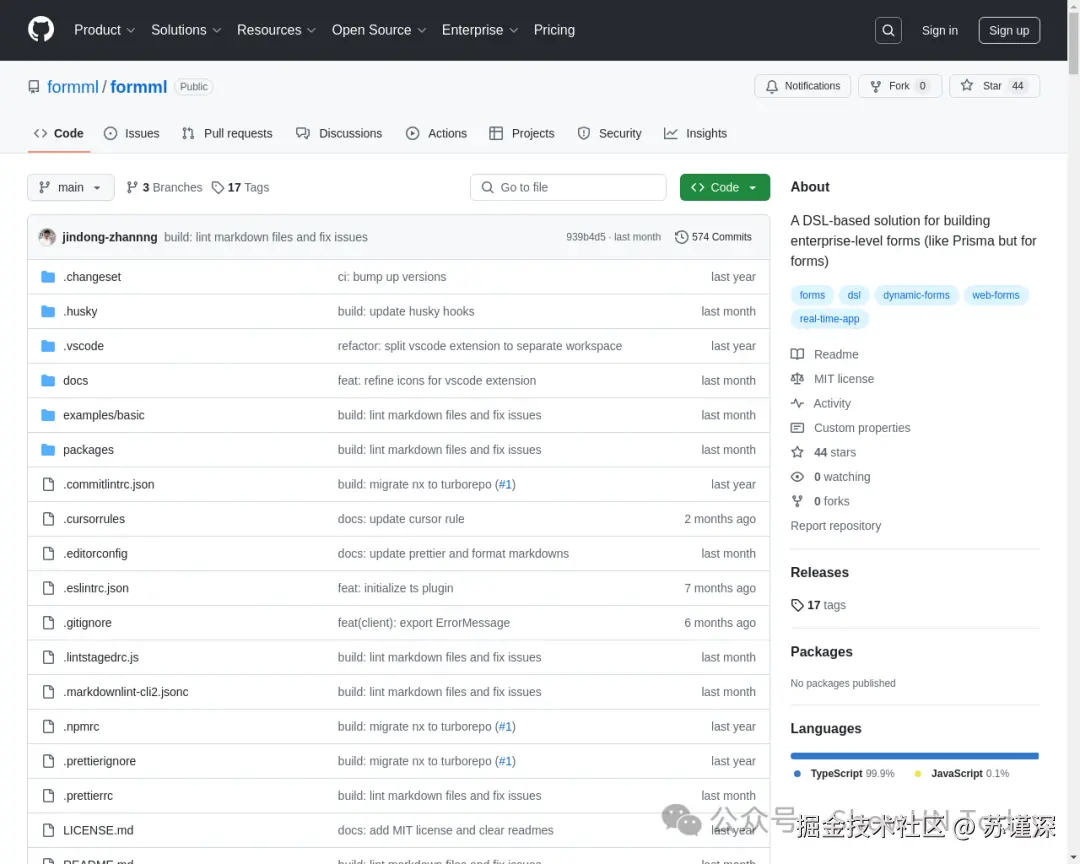The width and height of the screenshot is (1080, 864).
Task: Open the formml owner link
Action: [x=72, y=87]
